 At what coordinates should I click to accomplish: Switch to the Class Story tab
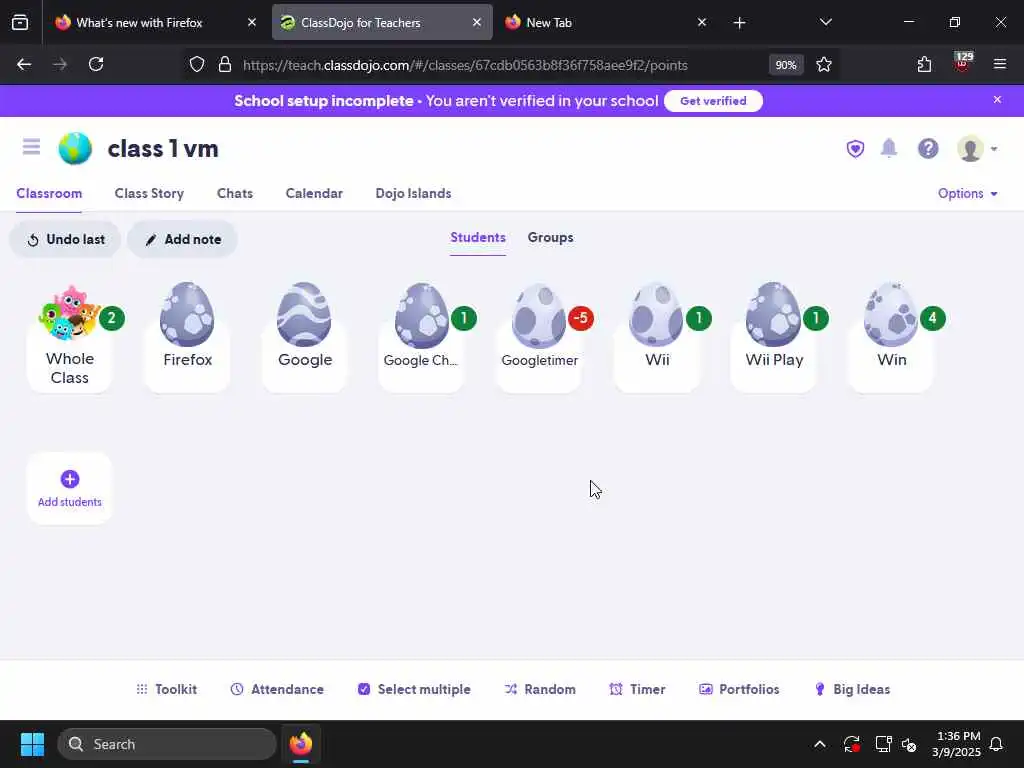tap(149, 193)
